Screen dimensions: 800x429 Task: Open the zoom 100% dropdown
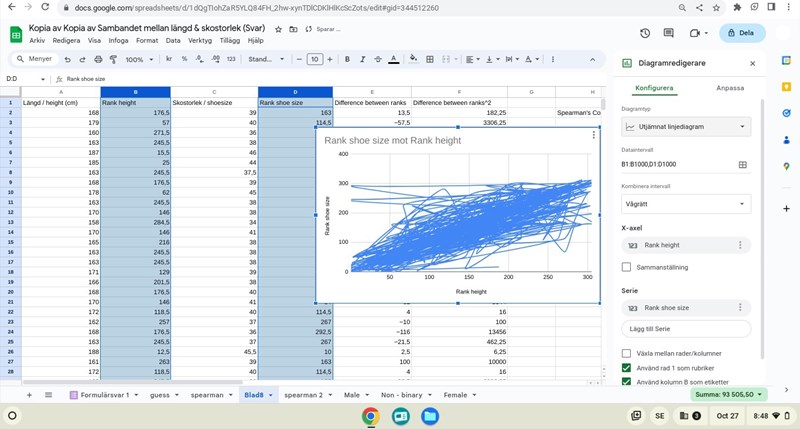[x=138, y=60]
